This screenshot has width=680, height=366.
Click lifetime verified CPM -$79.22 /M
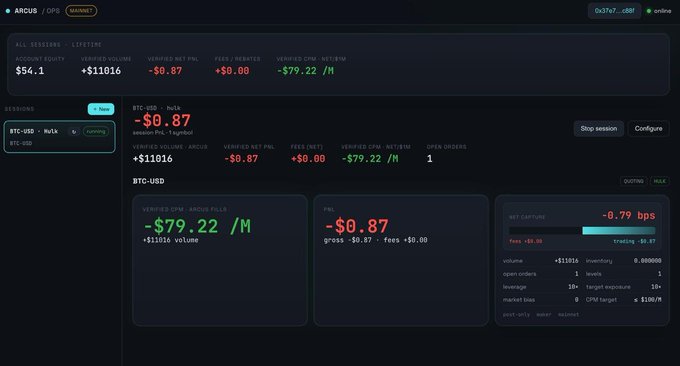coord(305,71)
